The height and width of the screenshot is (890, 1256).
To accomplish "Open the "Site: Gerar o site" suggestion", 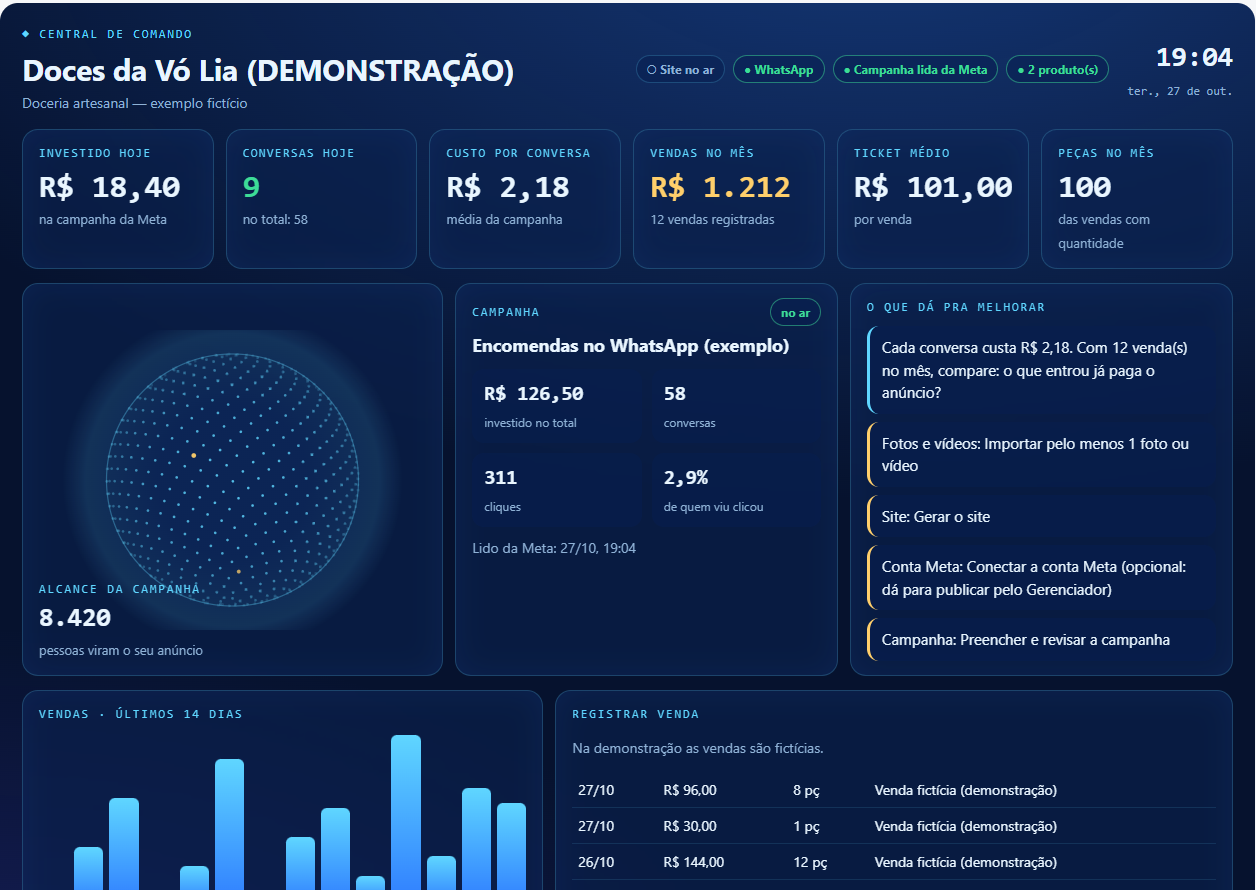I will coord(1042,517).
